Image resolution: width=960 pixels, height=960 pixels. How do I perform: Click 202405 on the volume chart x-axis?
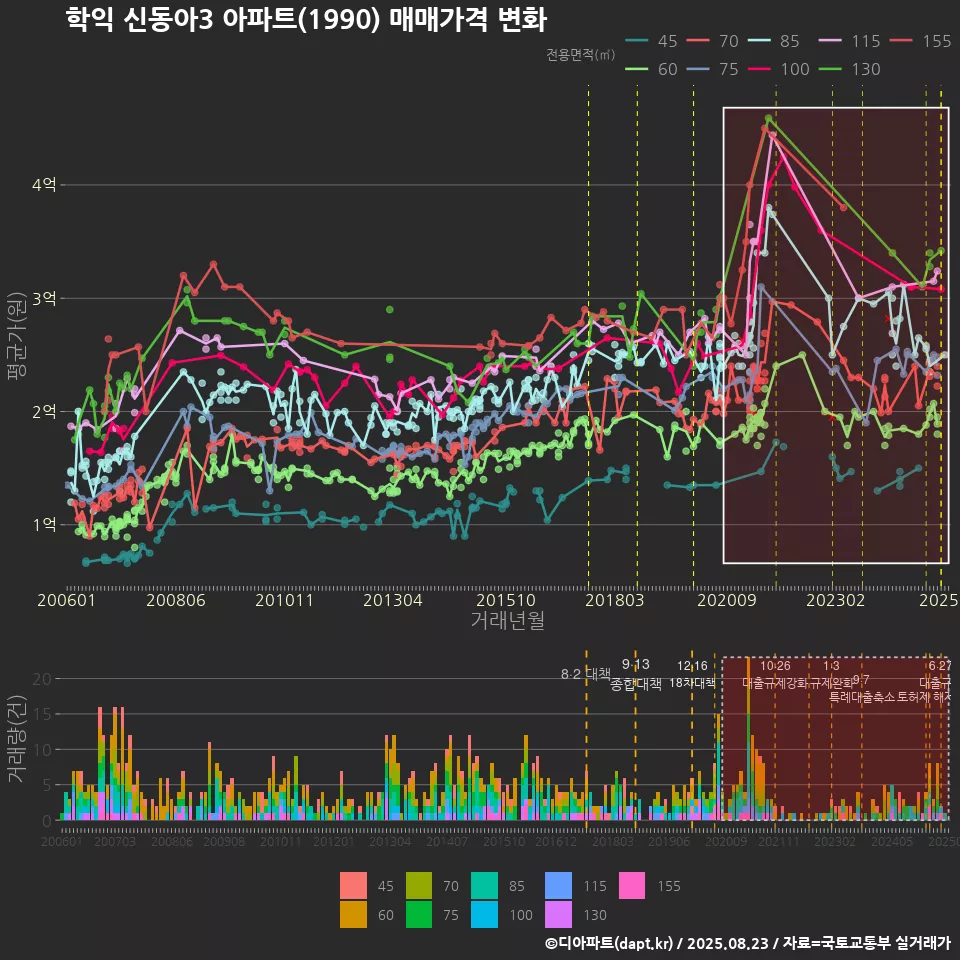point(892,842)
